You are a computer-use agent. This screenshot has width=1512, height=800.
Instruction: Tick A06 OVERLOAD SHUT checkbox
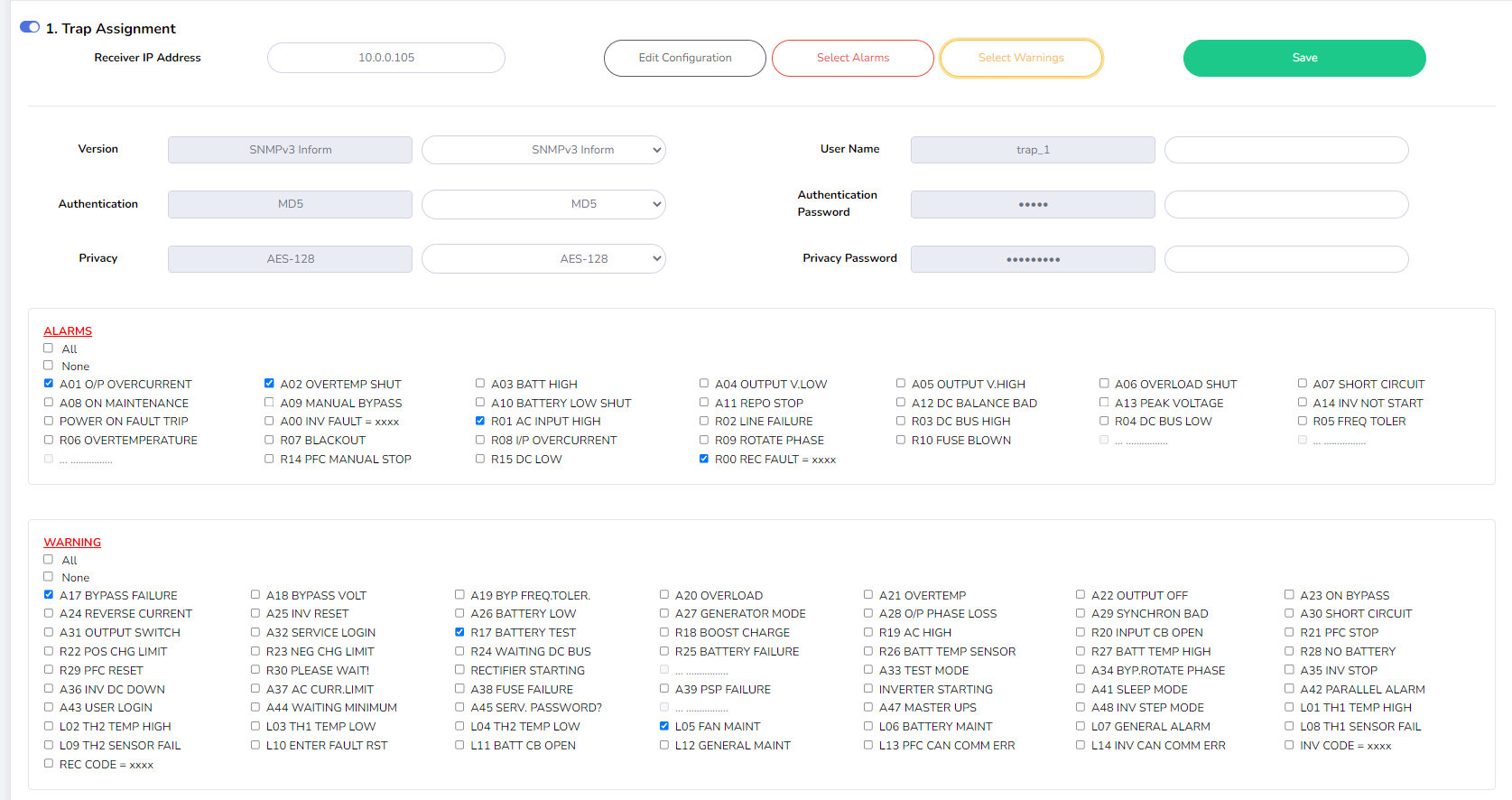pos(1104,383)
